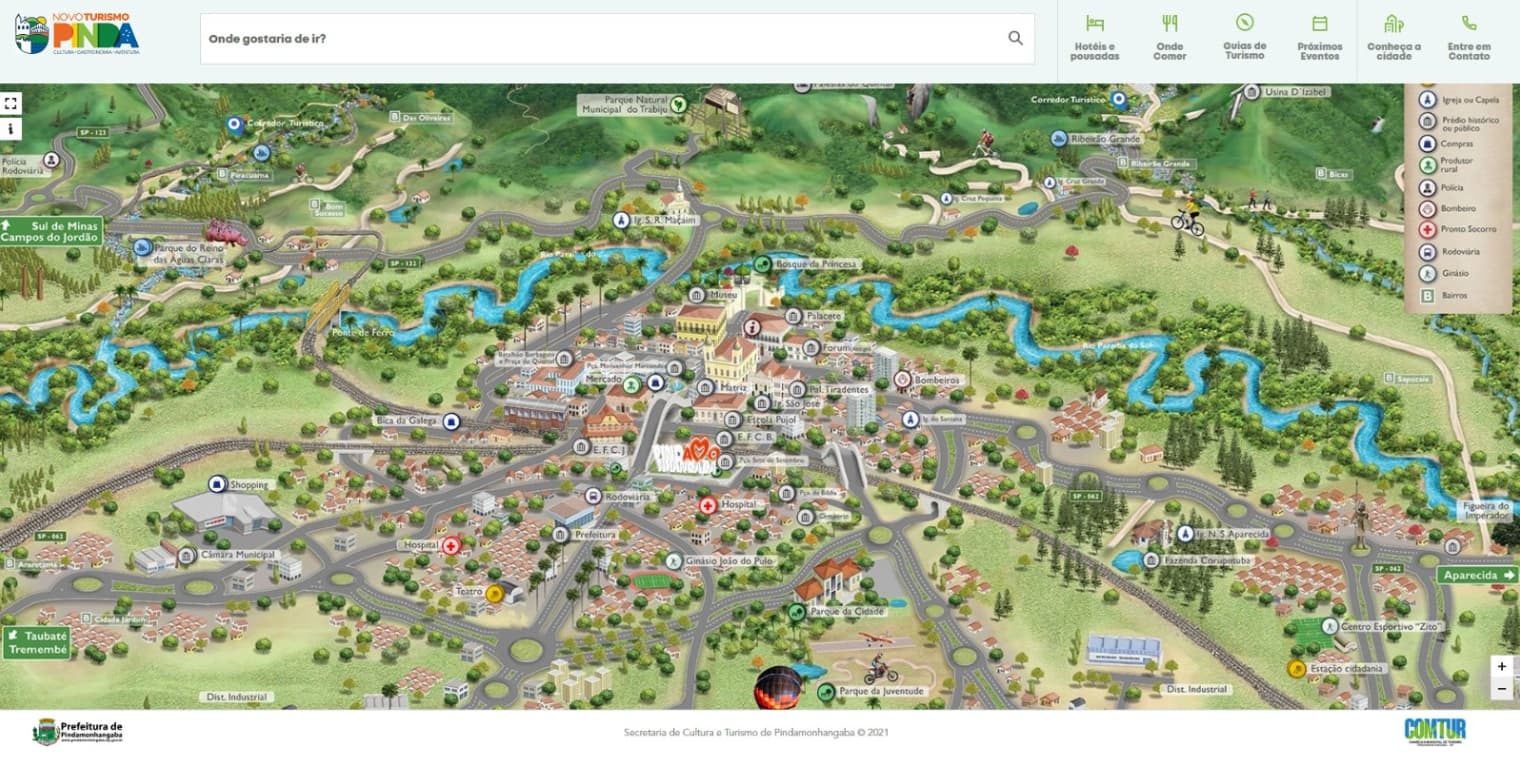Open Conheça a cidade page
The width and height of the screenshot is (1520, 762).
(x=1394, y=38)
